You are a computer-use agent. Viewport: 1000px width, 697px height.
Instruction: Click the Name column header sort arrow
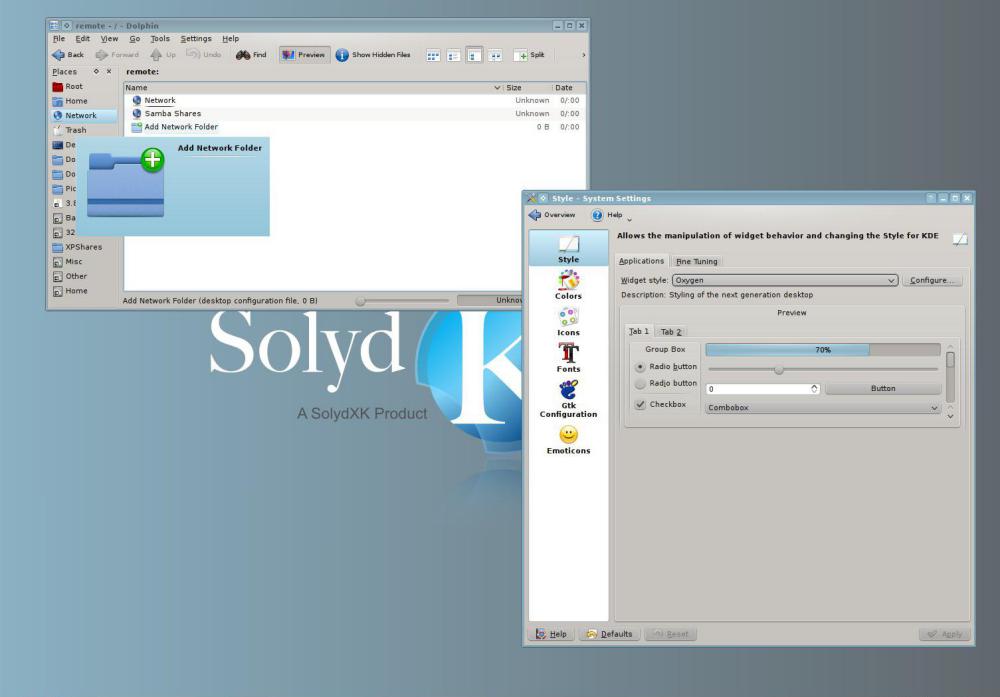pyautogui.click(x=497, y=87)
